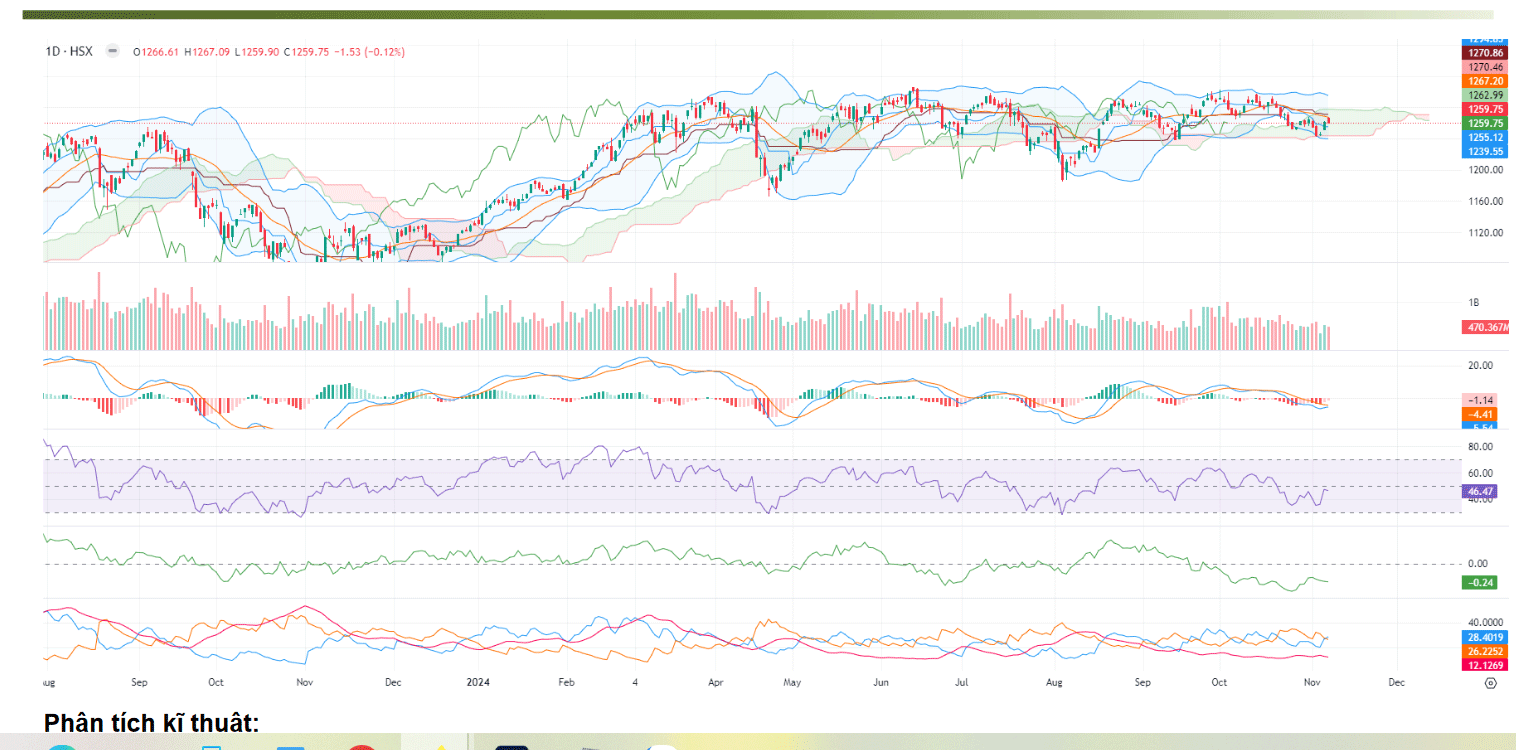Click the pink 12.1269 indicator label

pyautogui.click(x=1484, y=664)
